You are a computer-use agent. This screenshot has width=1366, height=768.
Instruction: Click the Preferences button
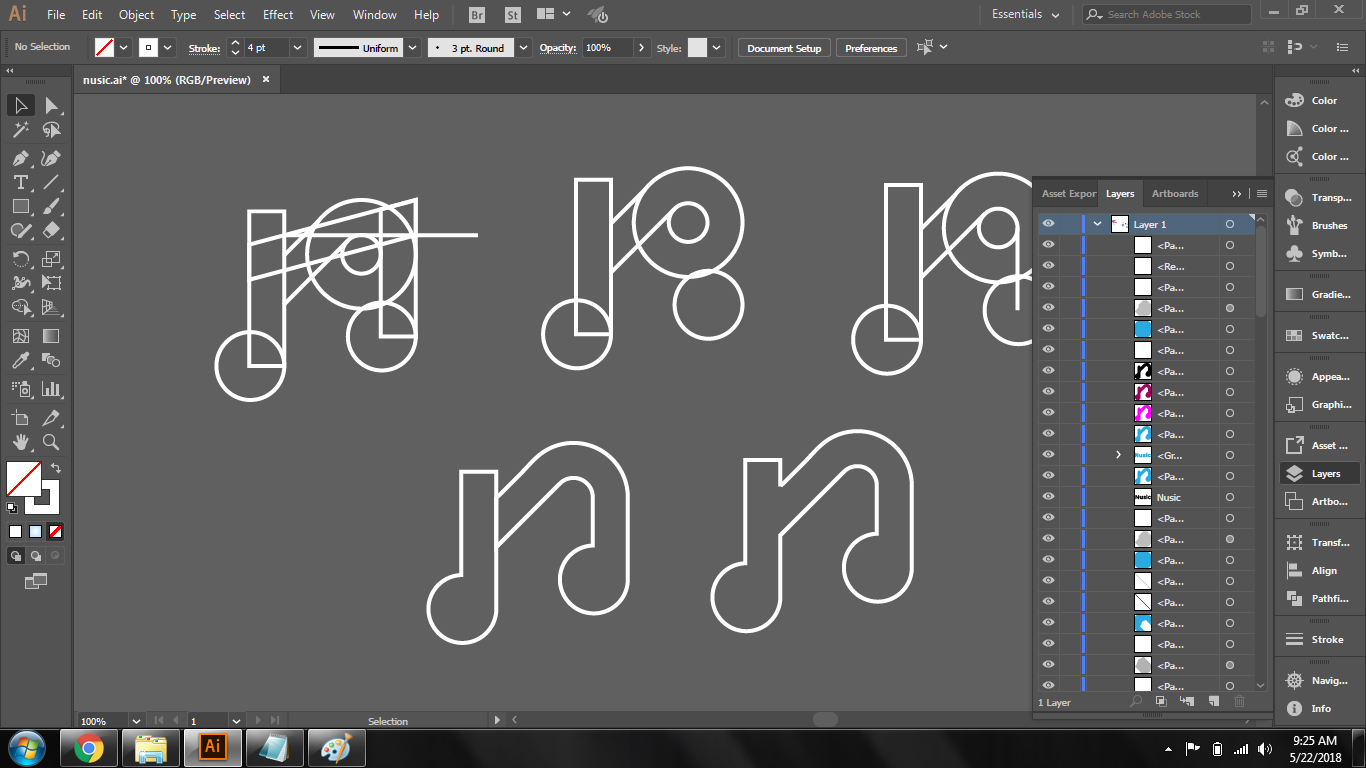[x=871, y=48]
